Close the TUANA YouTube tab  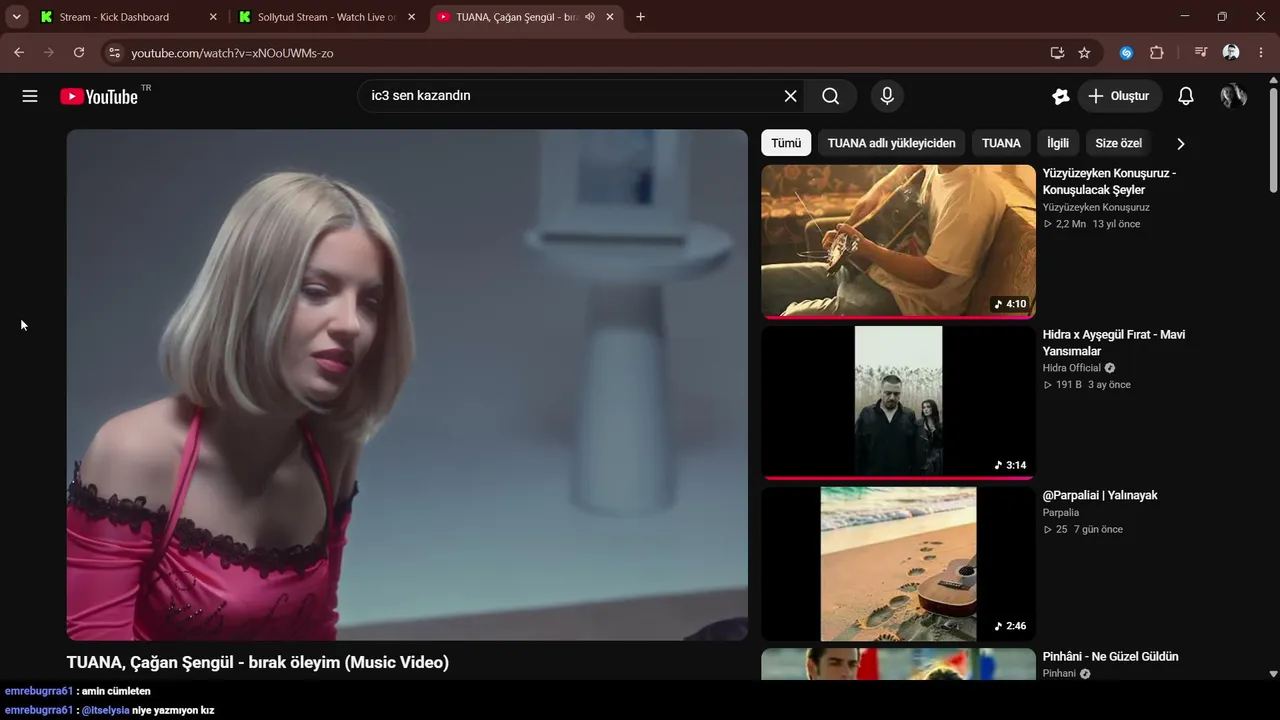[610, 17]
